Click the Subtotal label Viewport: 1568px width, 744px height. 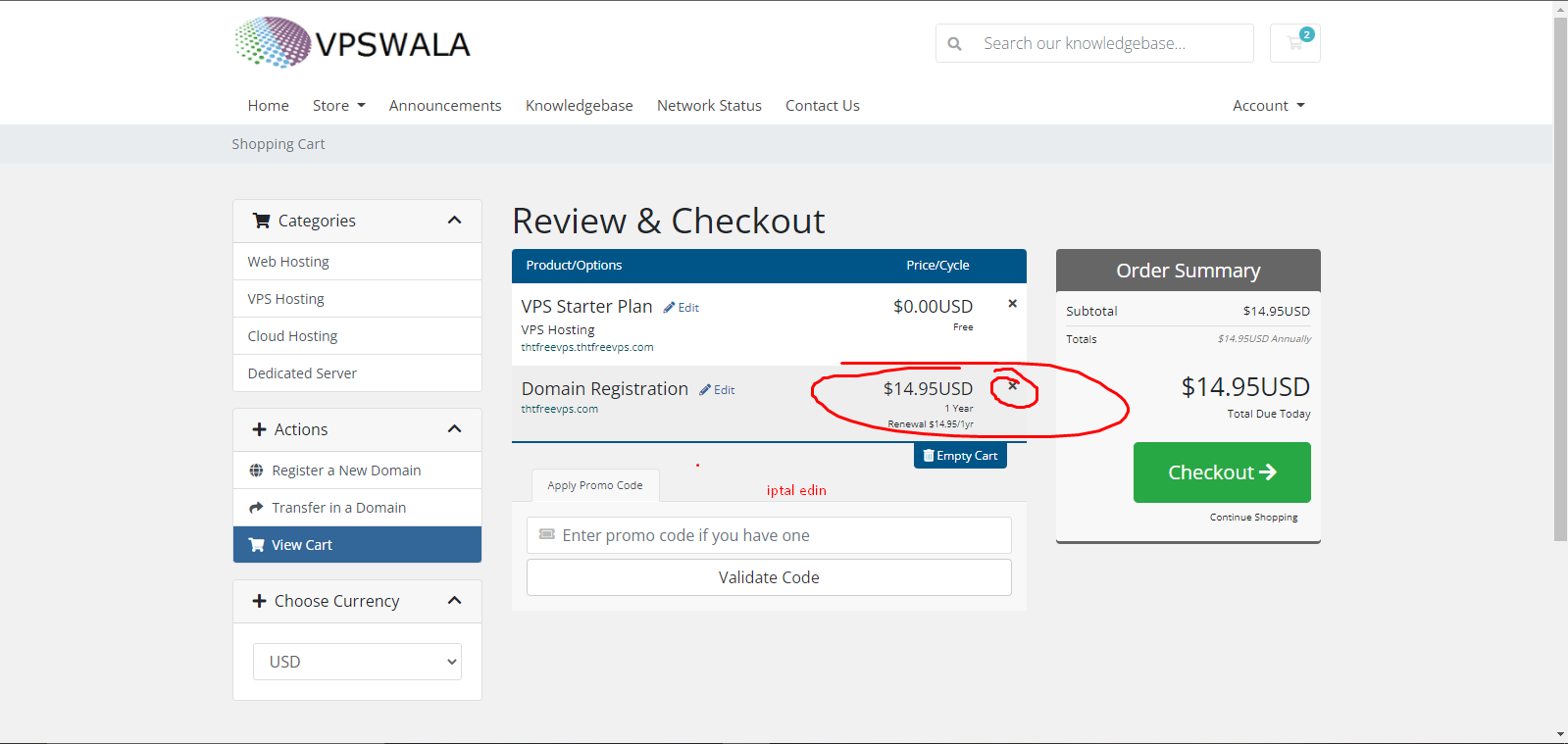coord(1091,312)
